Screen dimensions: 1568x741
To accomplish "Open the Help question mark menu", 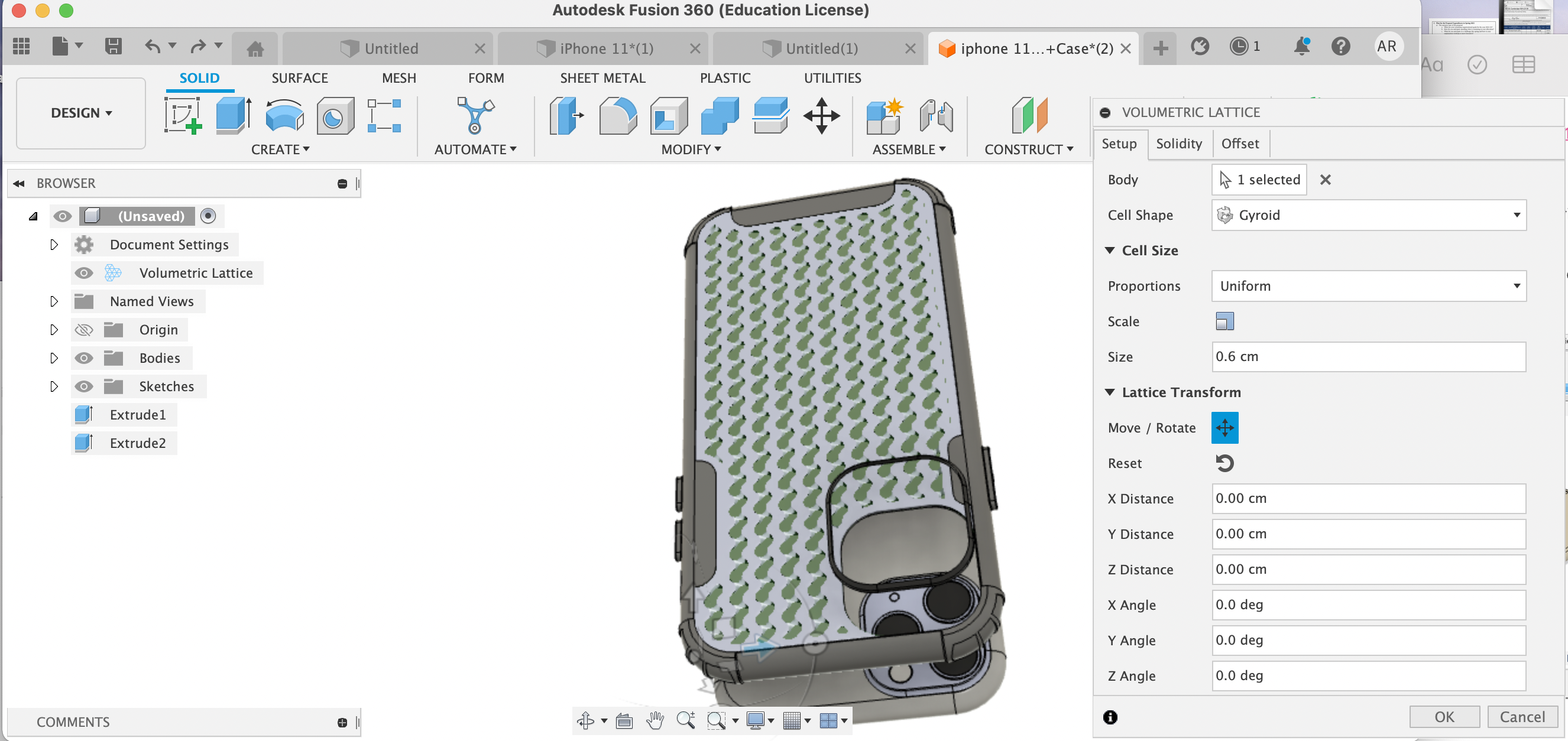I will pos(1340,46).
